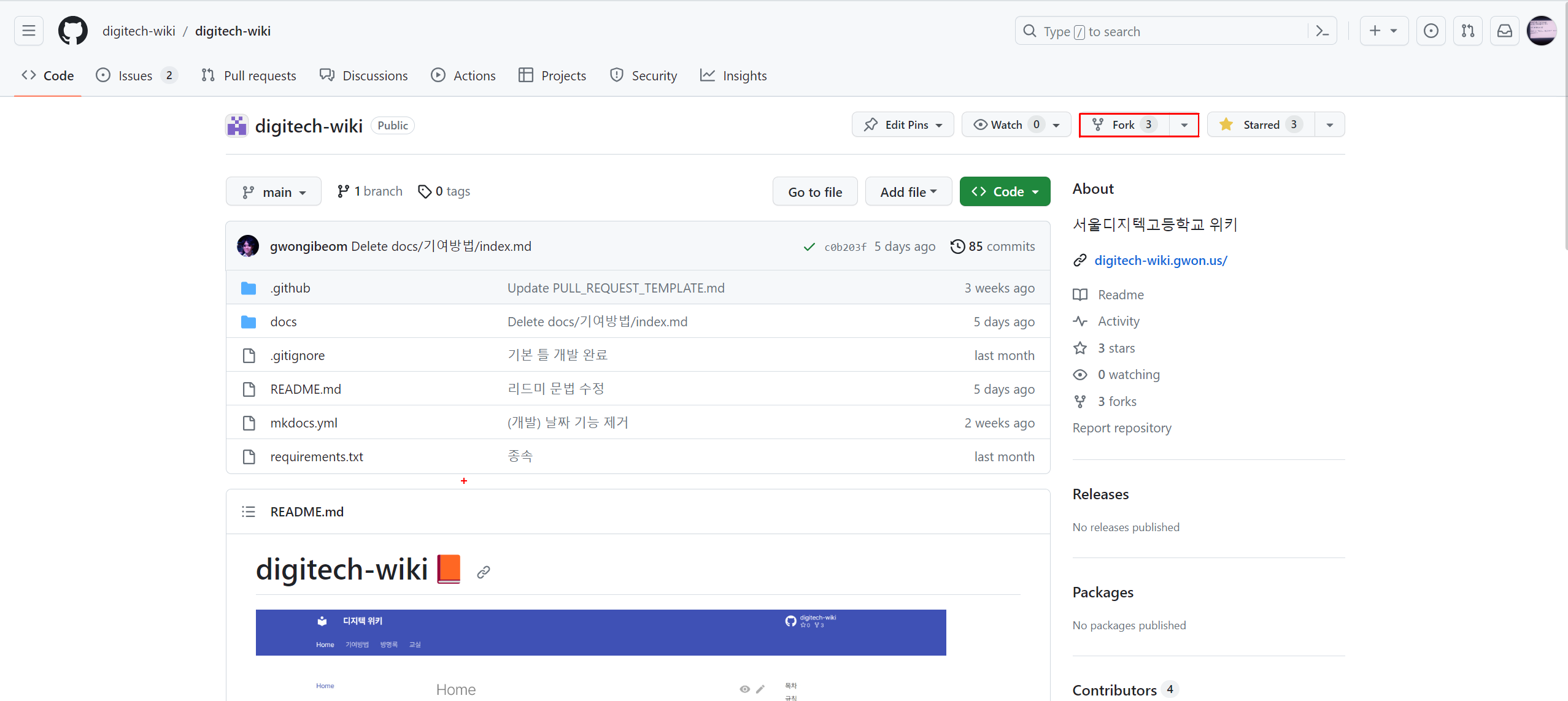Click the README outline list icon

click(249, 511)
